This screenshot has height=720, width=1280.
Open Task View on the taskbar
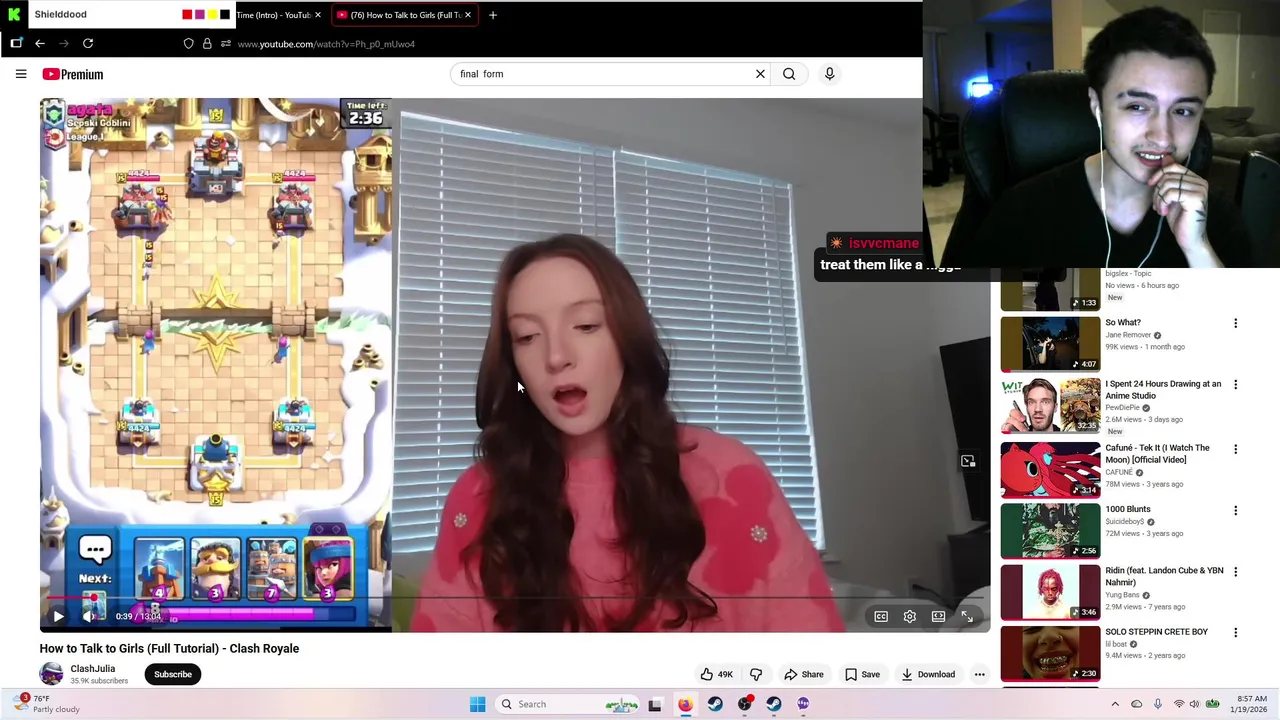655,704
